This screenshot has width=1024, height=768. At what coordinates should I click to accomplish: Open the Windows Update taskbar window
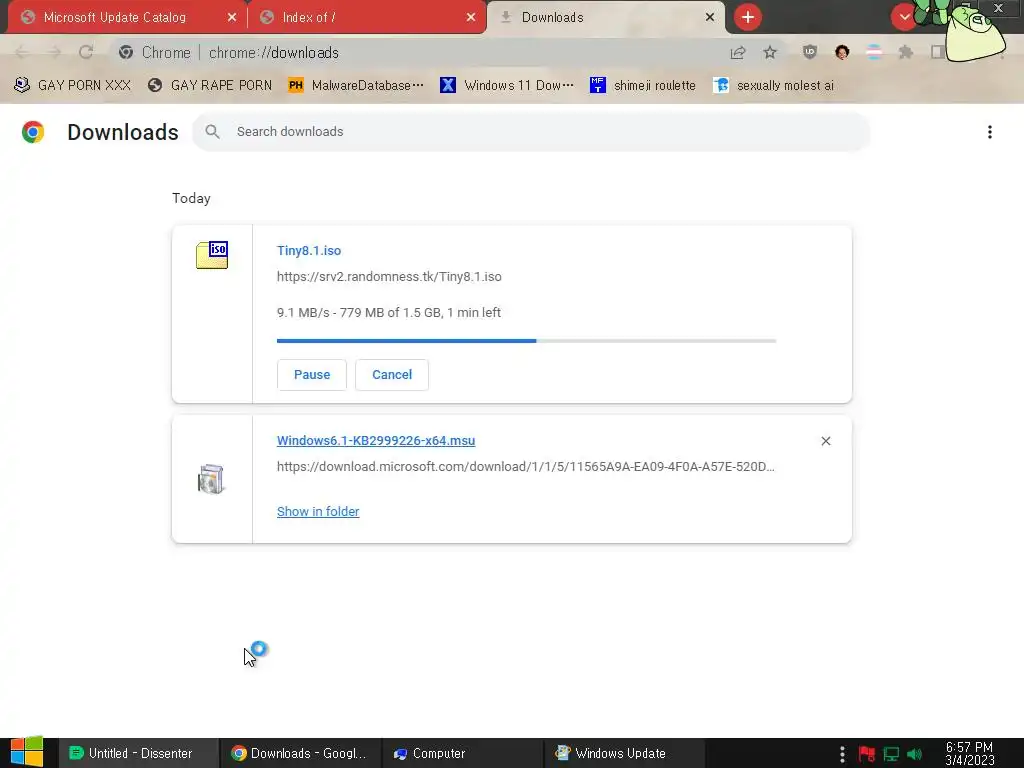tap(624, 754)
